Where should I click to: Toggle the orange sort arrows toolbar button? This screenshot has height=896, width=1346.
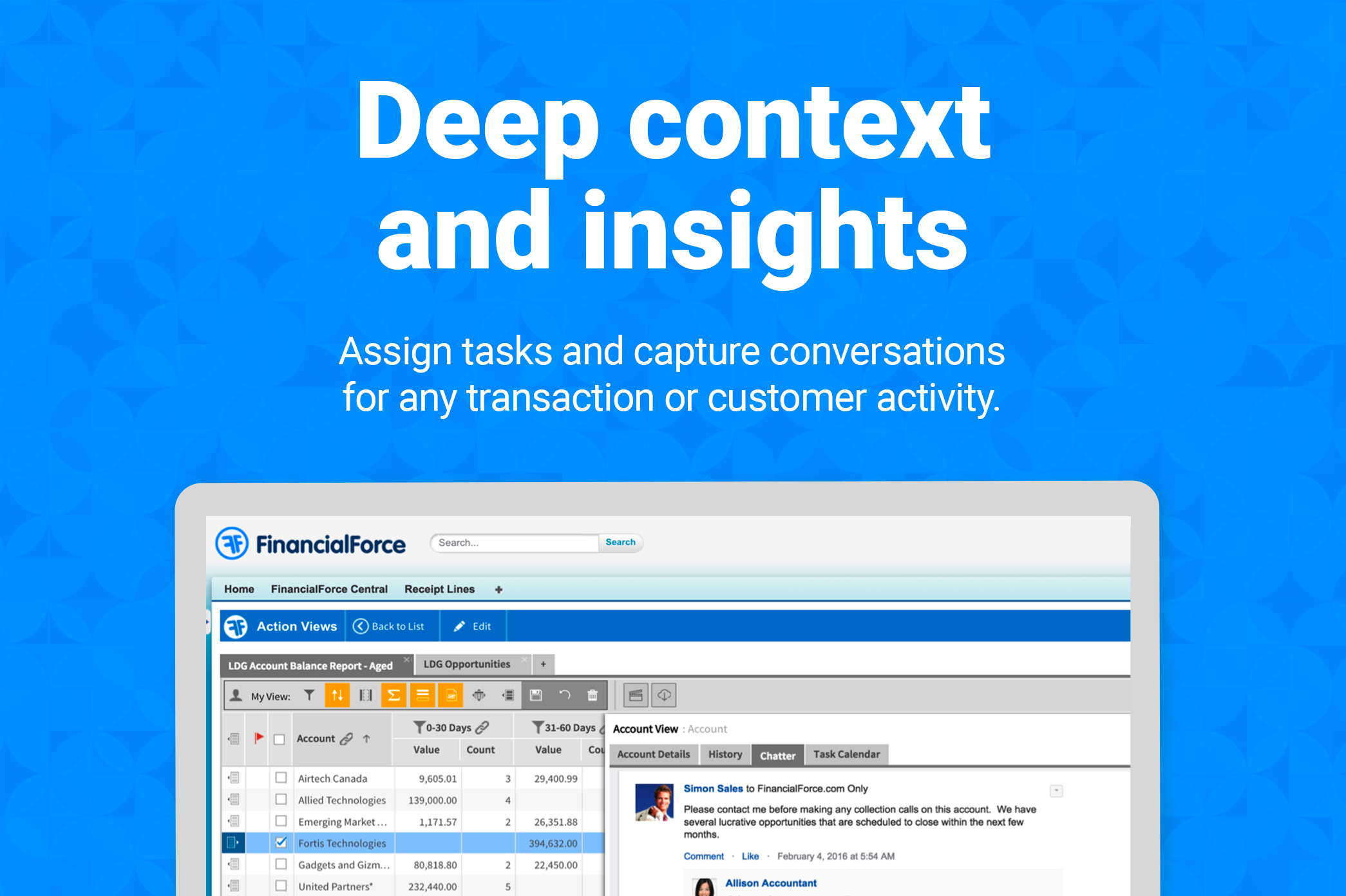click(x=337, y=695)
